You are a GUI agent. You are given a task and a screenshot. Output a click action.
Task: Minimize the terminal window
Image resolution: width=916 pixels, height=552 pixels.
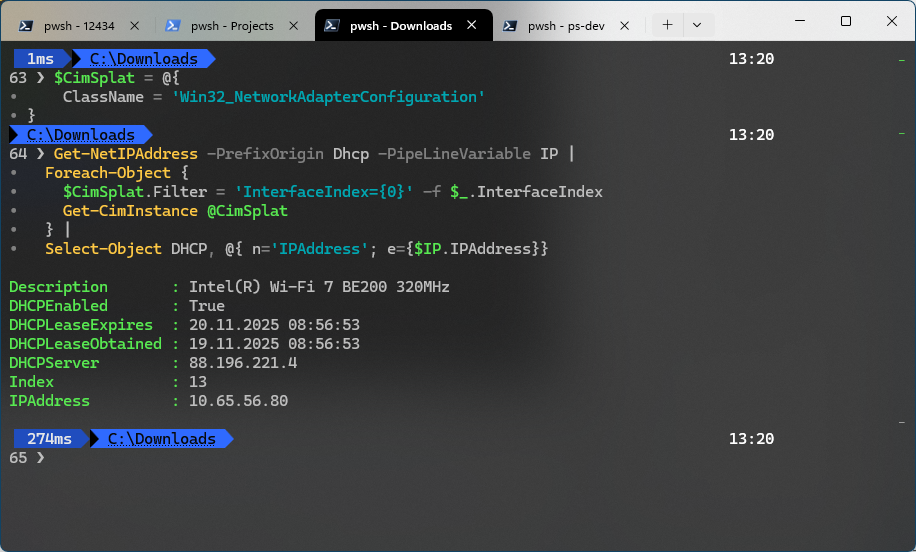(799, 21)
